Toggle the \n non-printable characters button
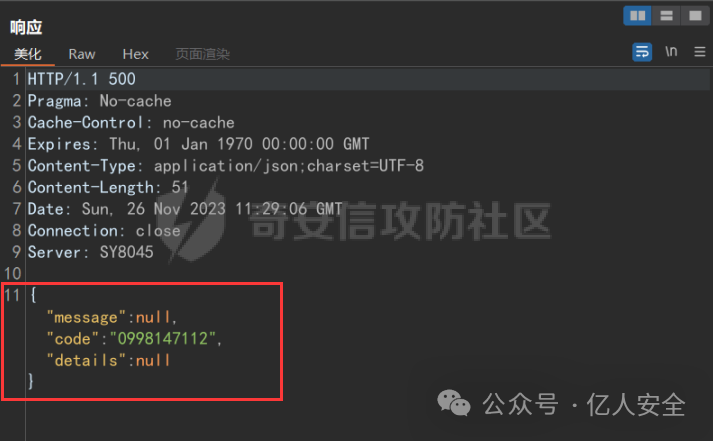Viewport: 713px width, 441px height. tap(671, 51)
